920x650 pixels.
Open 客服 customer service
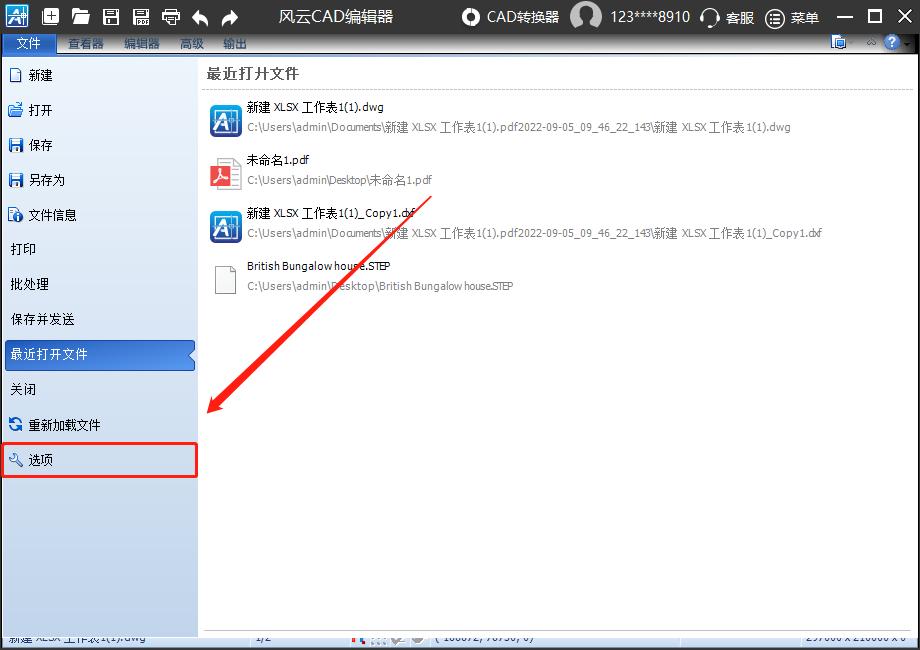click(x=727, y=18)
